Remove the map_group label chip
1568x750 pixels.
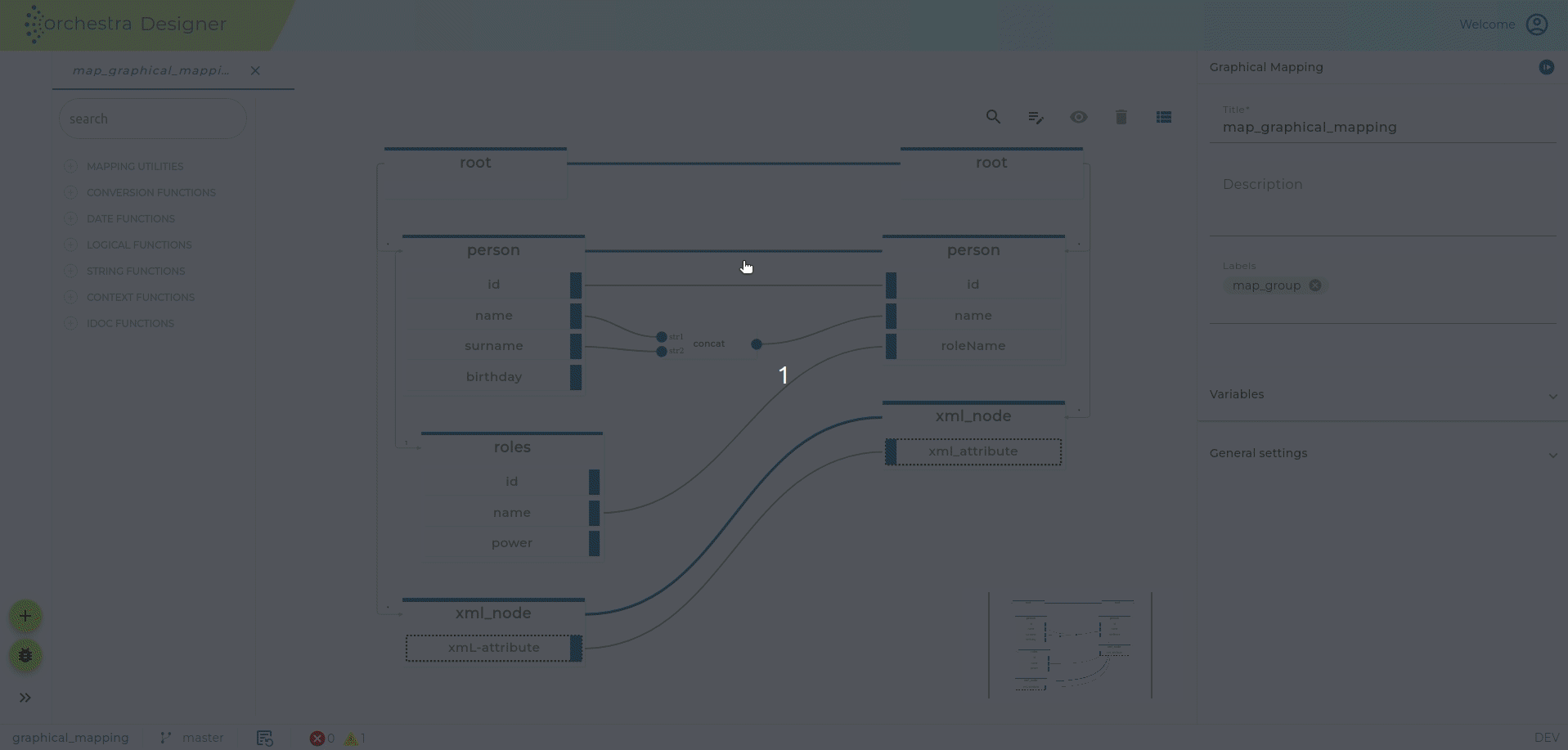1315,285
